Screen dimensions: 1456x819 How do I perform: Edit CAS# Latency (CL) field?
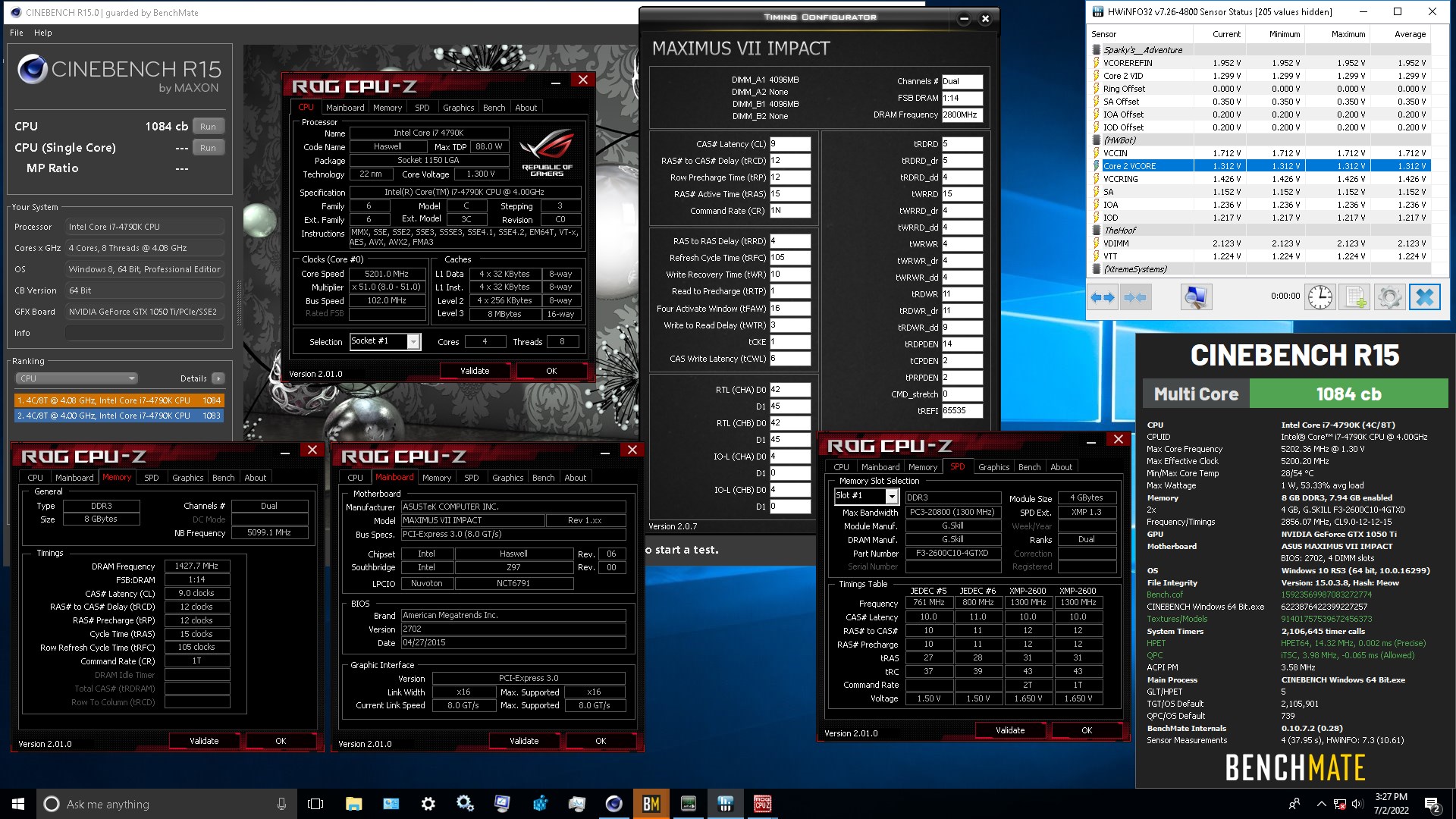tap(790, 144)
